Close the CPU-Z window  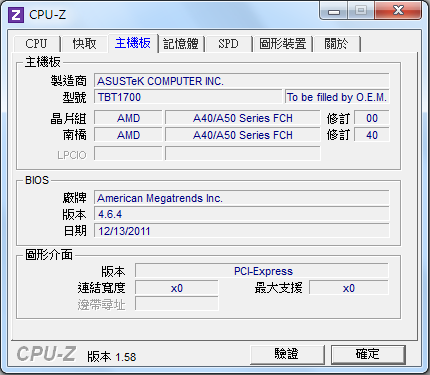tap(398, 11)
